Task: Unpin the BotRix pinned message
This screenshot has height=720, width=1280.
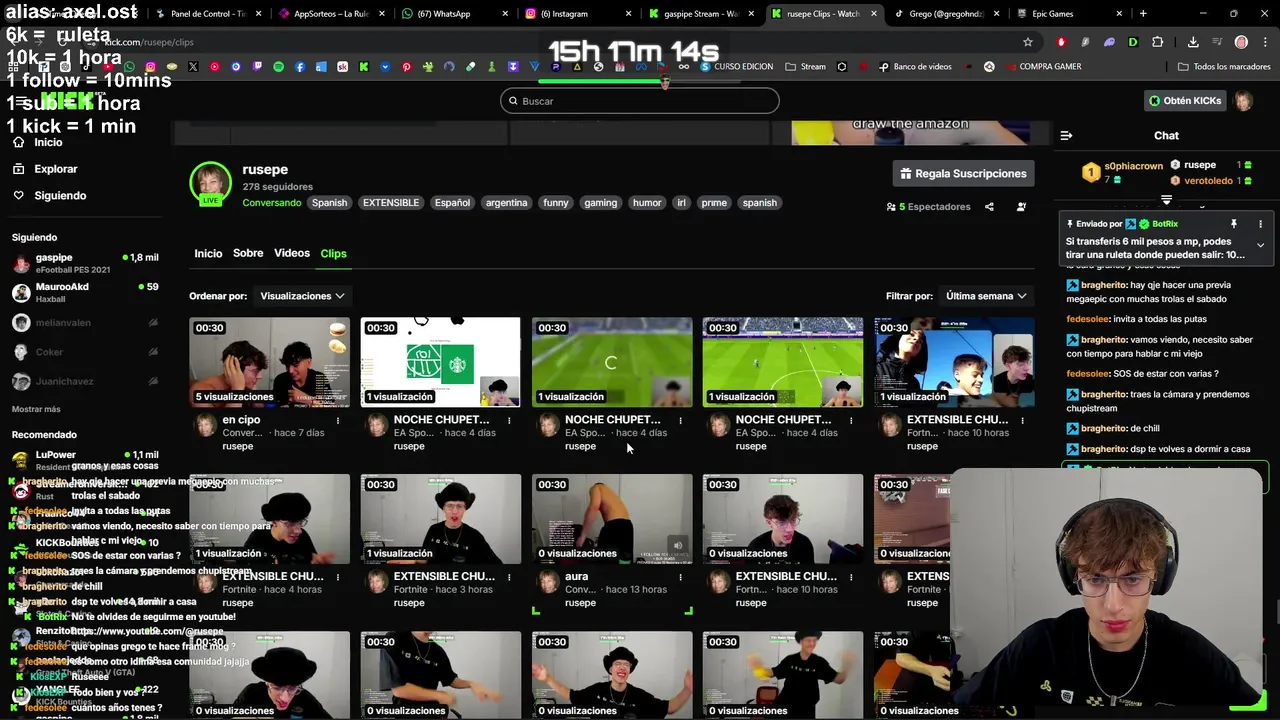Action: (1233, 224)
